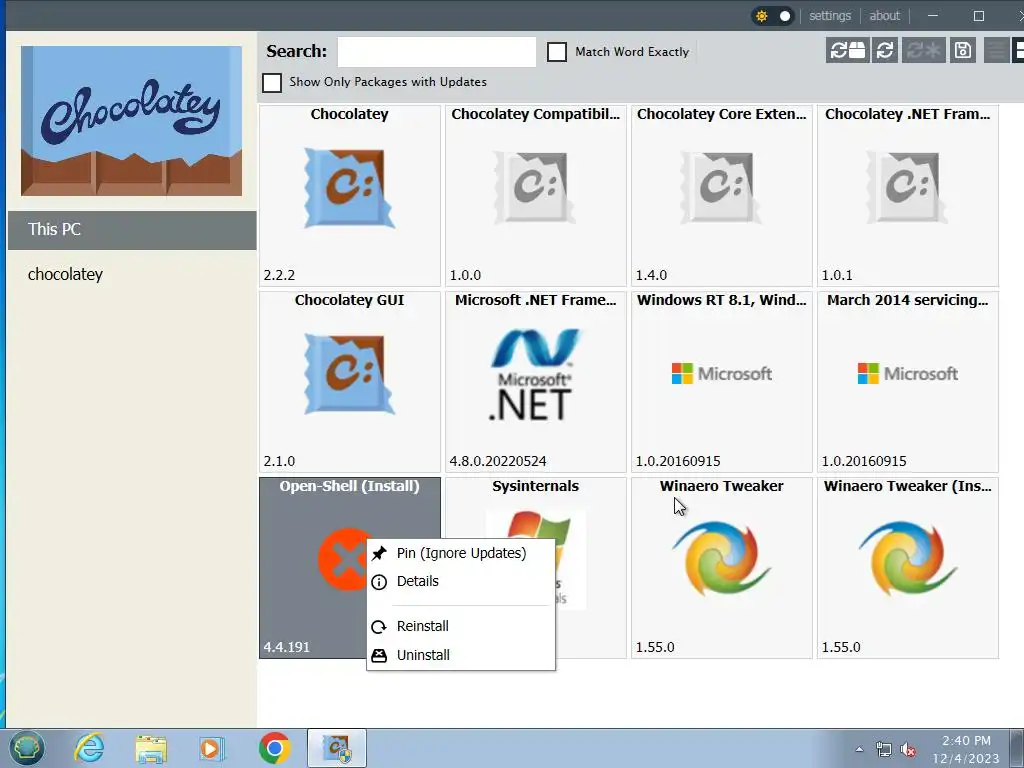Choose Uninstall from context menu
The height and width of the screenshot is (768, 1024).
tap(461, 655)
